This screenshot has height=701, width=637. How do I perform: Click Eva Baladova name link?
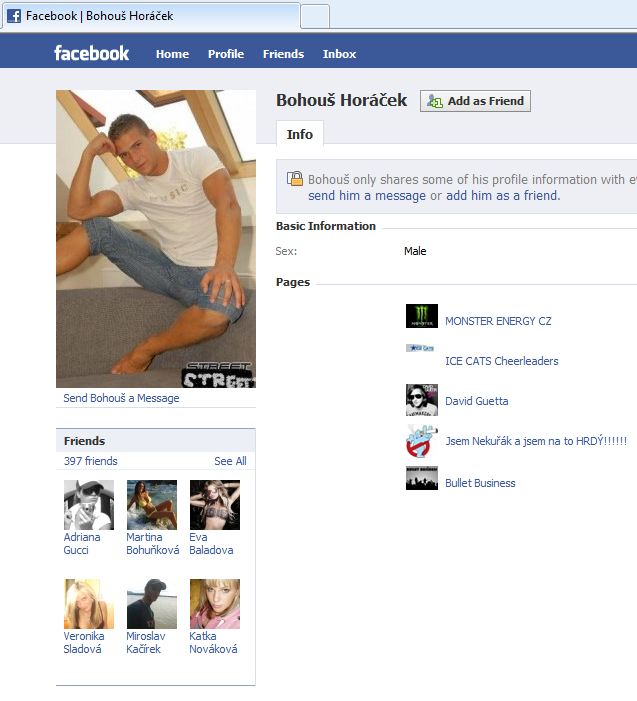(211, 544)
